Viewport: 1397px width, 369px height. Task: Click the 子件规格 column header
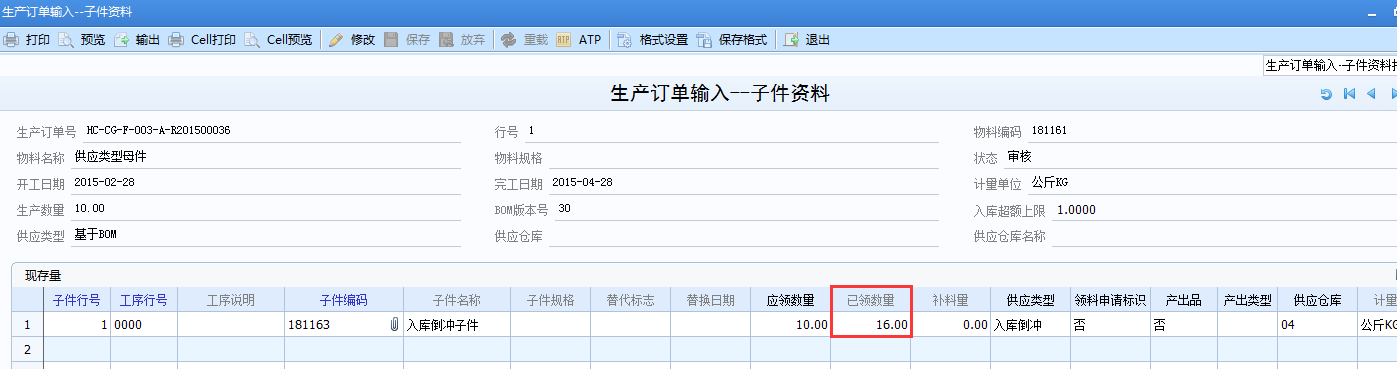pos(550,300)
